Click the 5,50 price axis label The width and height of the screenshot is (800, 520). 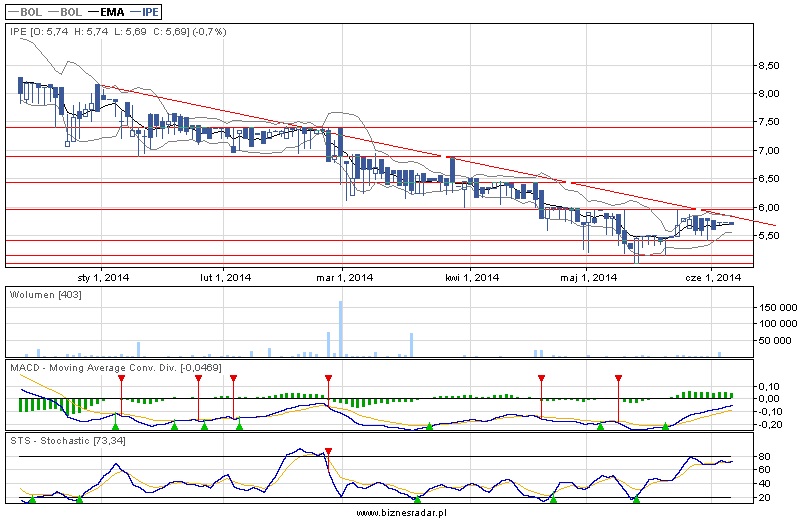[x=769, y=236]
